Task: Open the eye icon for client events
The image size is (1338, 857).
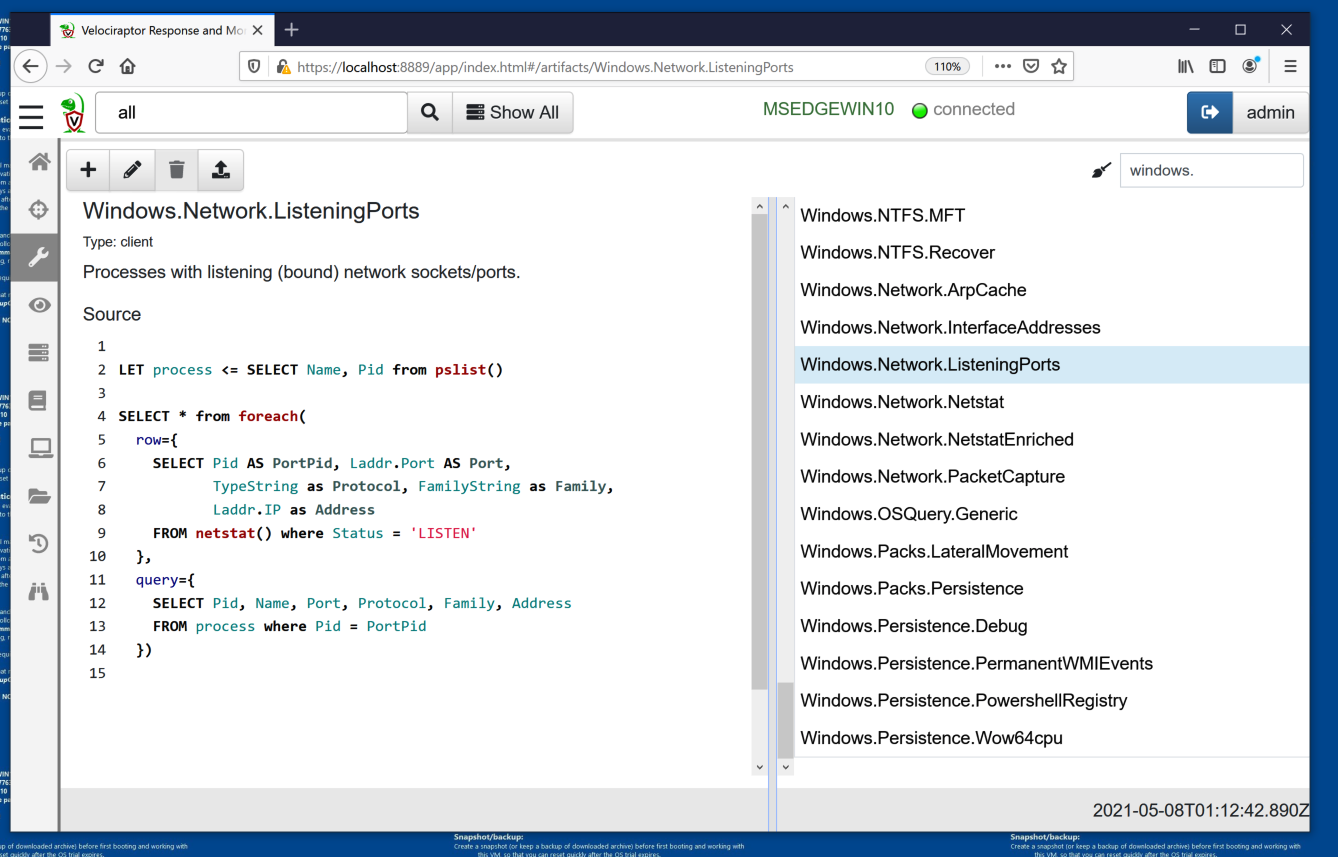Action: (39, 305)
